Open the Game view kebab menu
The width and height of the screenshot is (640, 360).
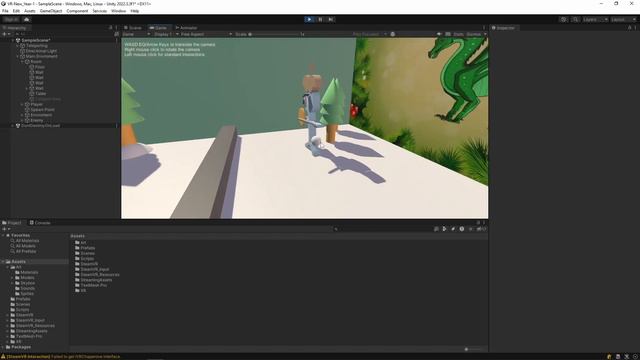click(484, 28)
